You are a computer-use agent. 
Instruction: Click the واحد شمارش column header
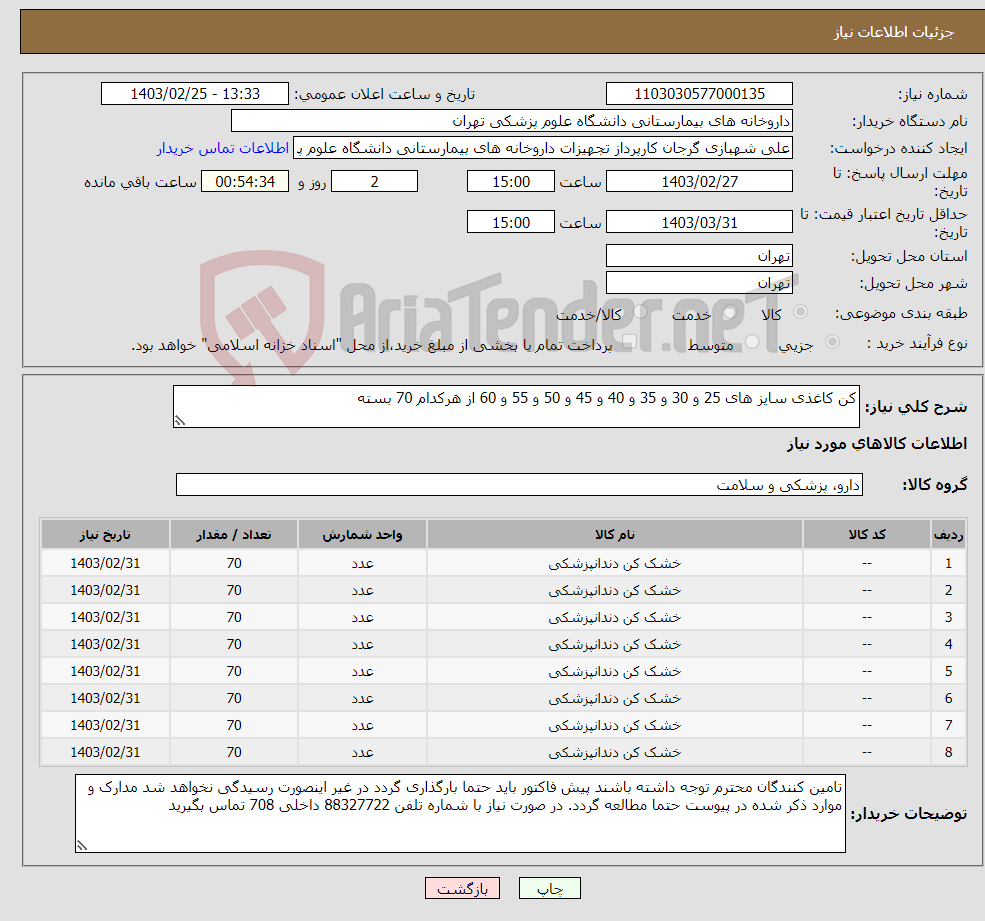[362, 535]
